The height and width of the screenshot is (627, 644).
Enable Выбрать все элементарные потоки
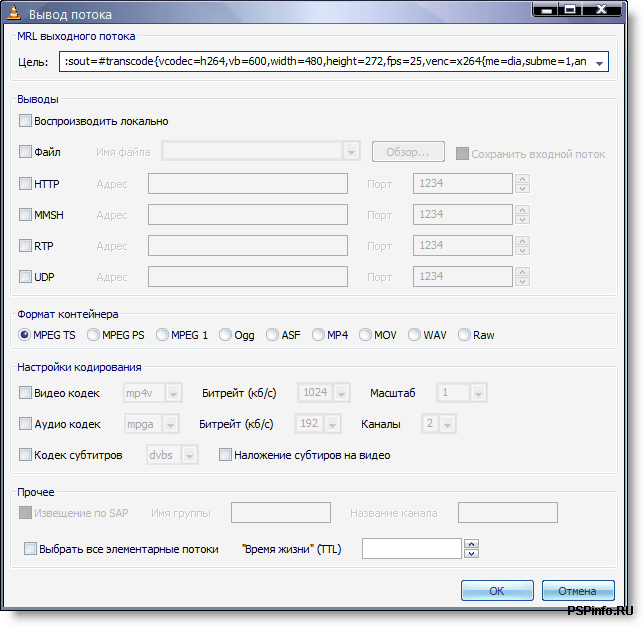pos(30,548)
